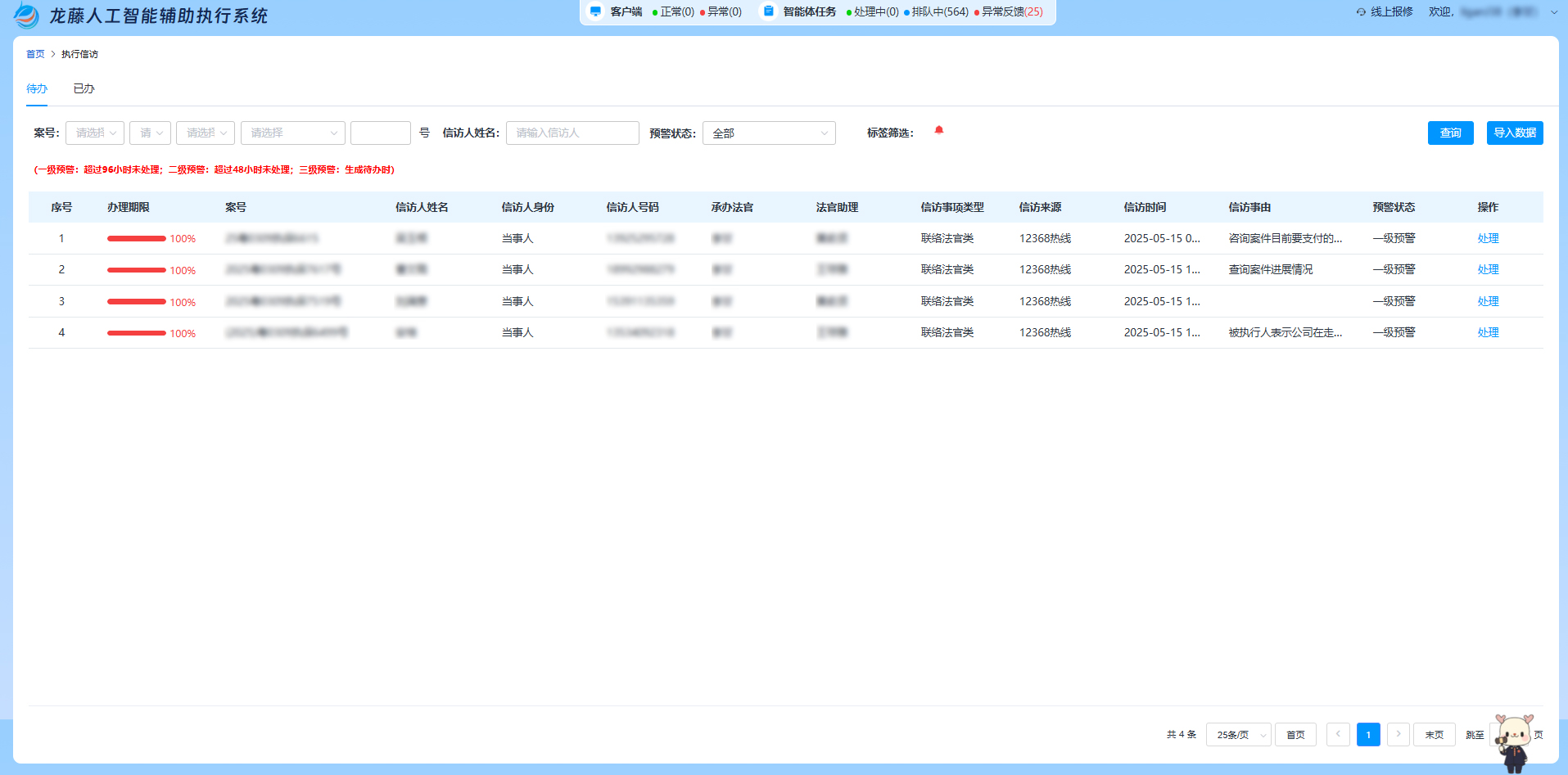Go to previous page arrow

[1338, 734]
